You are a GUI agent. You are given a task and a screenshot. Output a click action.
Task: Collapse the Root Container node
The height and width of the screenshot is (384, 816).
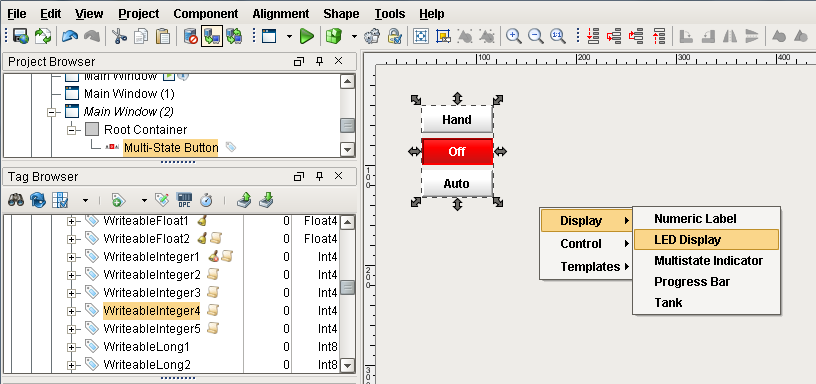(71, 130)
